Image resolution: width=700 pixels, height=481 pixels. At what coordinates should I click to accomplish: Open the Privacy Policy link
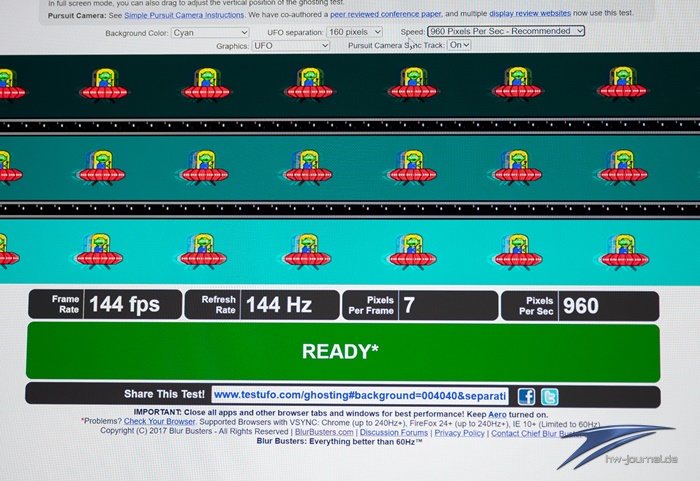459,433
